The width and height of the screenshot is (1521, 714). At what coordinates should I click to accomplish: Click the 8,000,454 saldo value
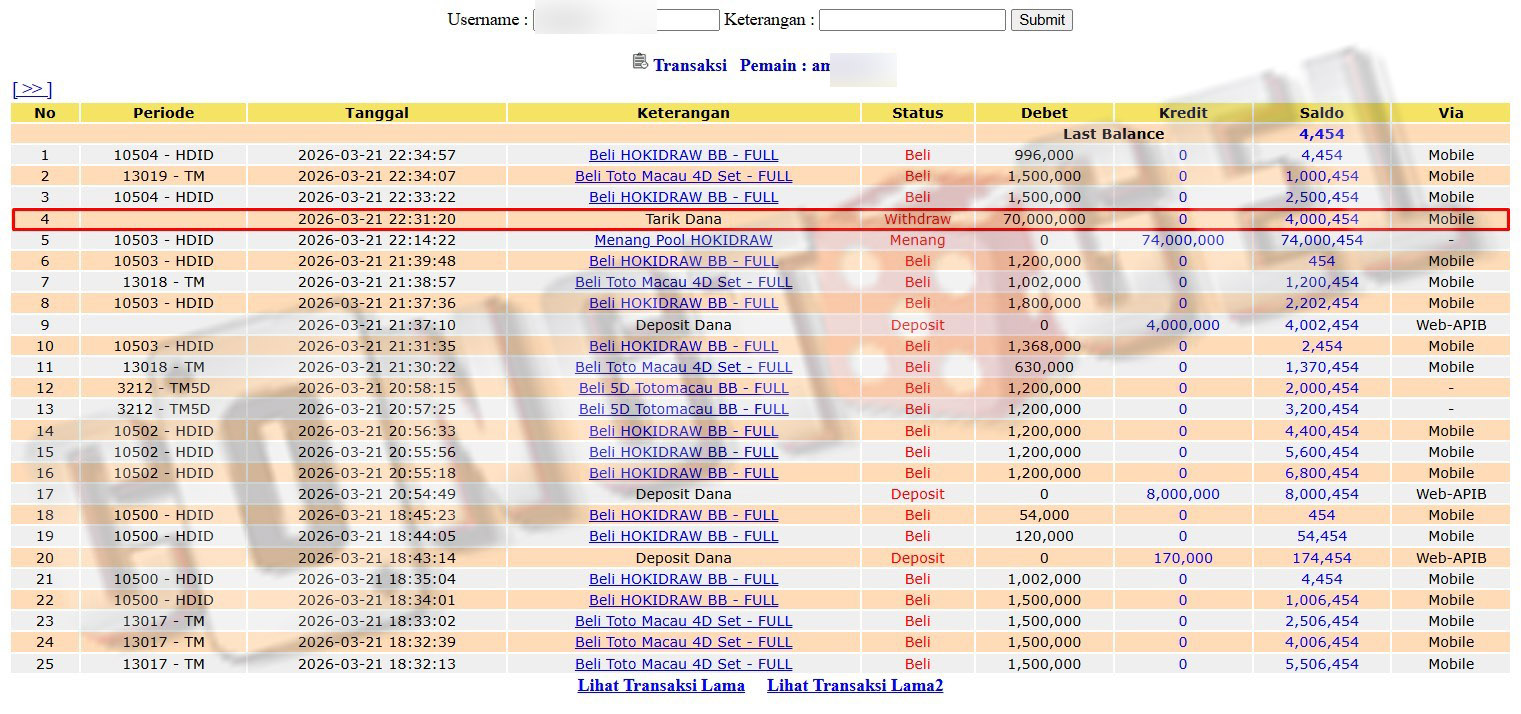point(1322,494)
